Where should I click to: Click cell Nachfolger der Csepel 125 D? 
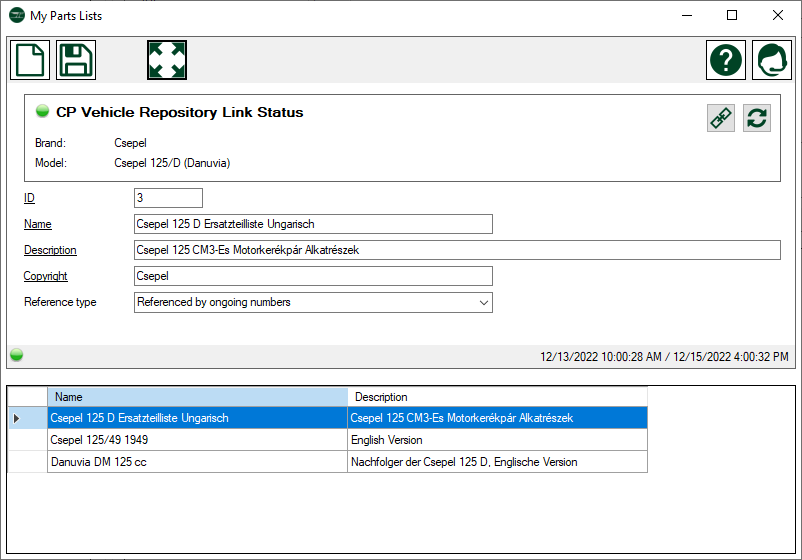click(497, 462)
